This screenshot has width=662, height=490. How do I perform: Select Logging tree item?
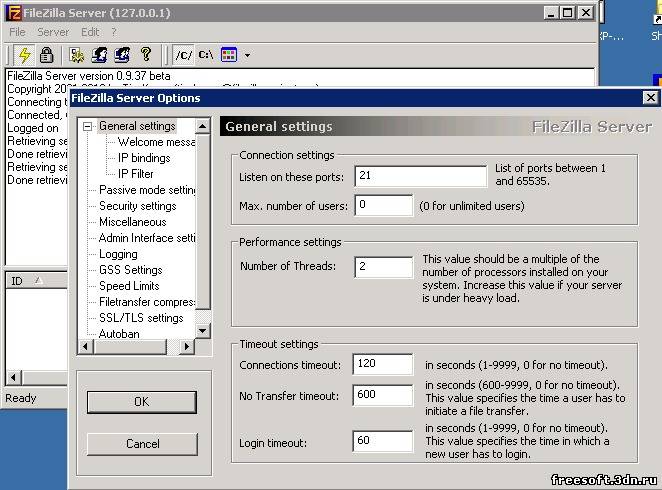[118, 254]
